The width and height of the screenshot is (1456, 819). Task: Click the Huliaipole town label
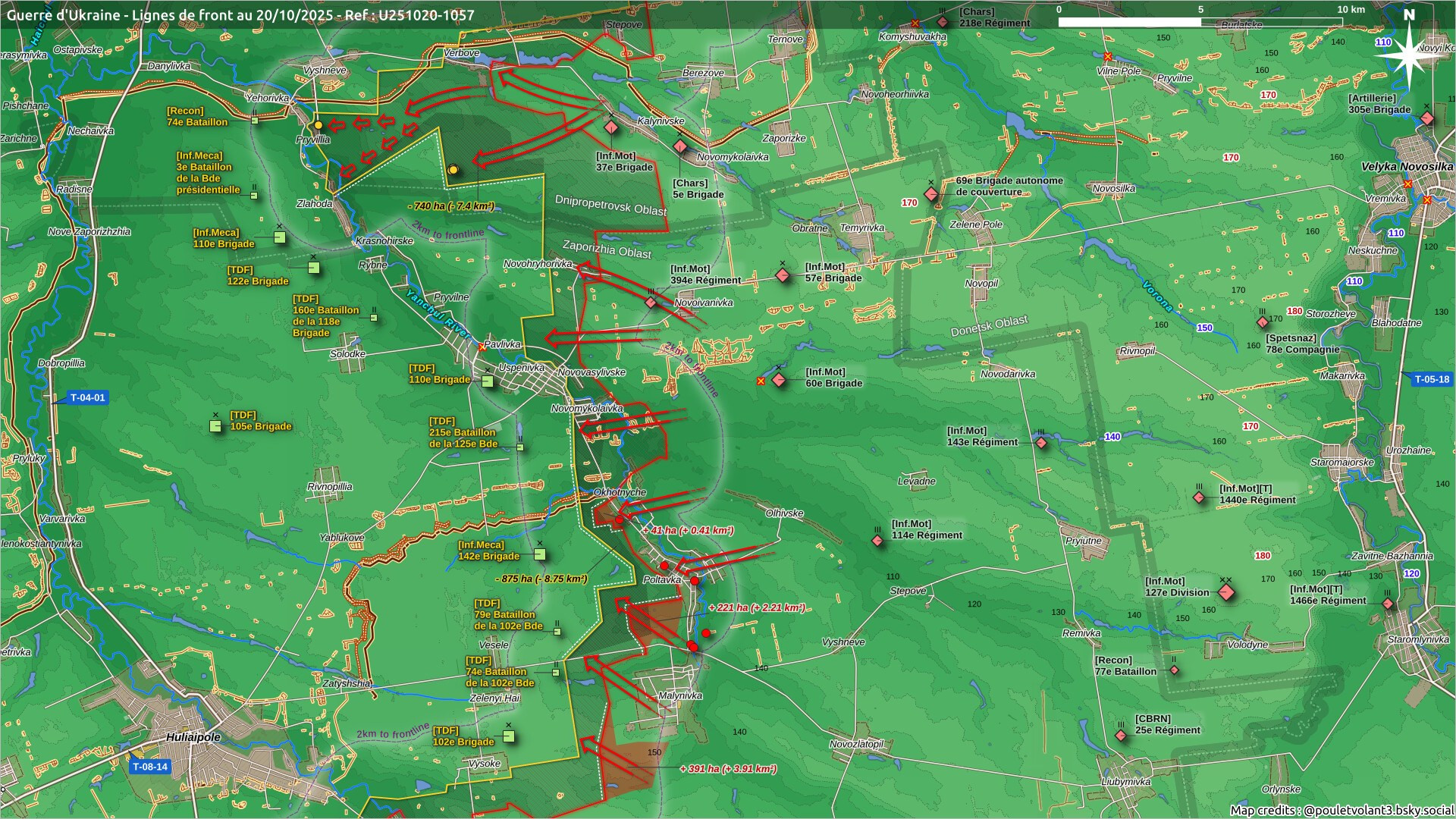[x=193, y=737]
